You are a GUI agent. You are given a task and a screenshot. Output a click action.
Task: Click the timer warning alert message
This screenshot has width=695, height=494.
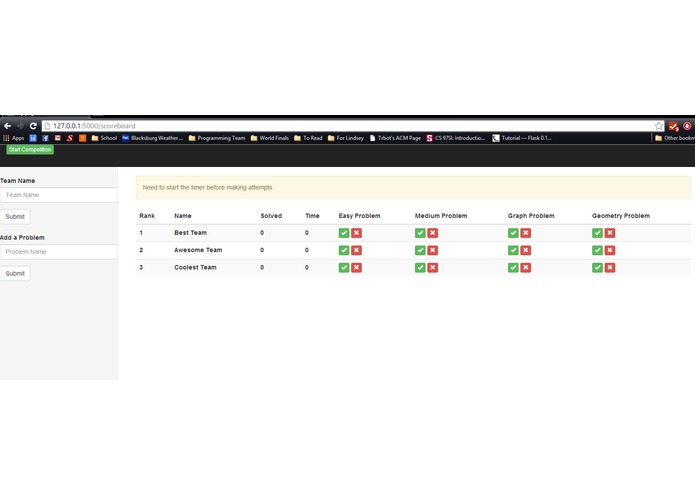pyautogui.click(x=413, y=187)
